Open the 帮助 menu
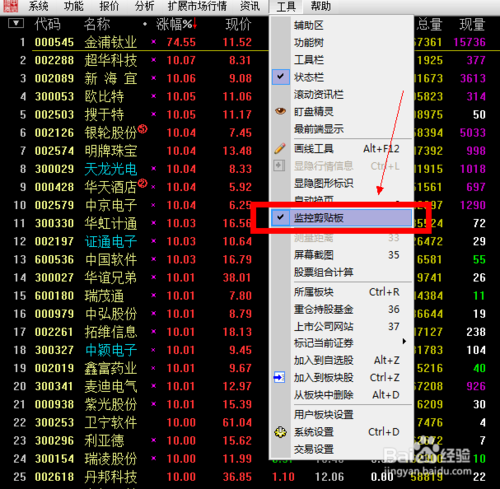 tap(321, 6)
